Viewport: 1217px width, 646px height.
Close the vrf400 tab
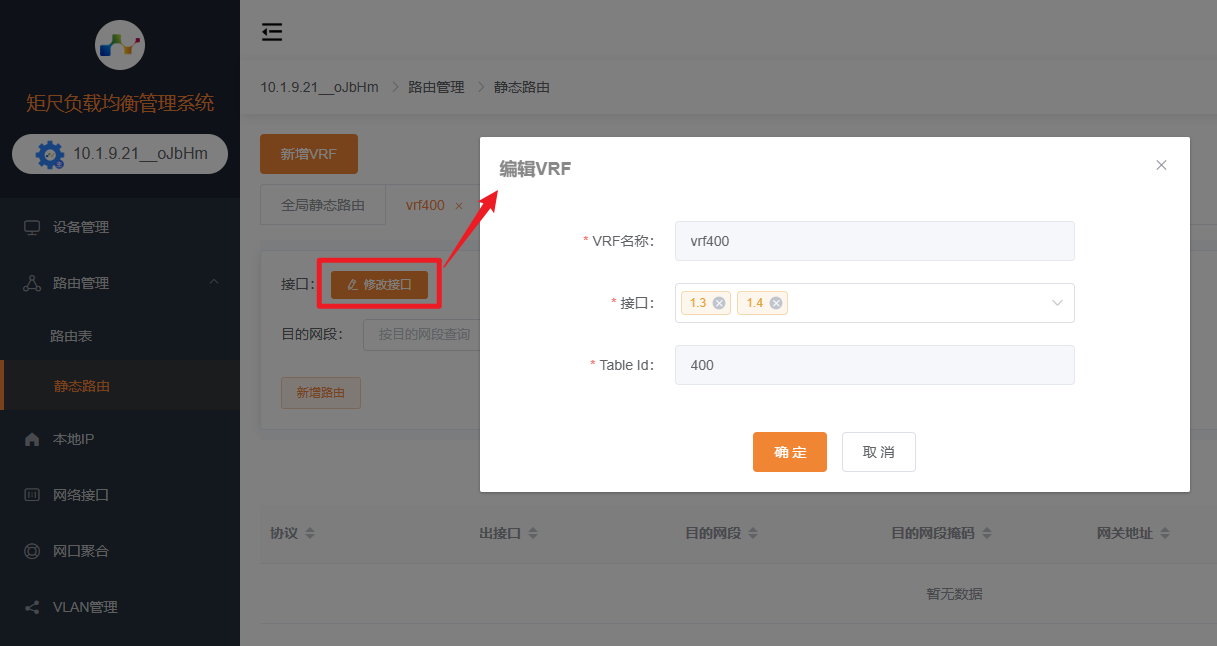(x=459, y=206)
